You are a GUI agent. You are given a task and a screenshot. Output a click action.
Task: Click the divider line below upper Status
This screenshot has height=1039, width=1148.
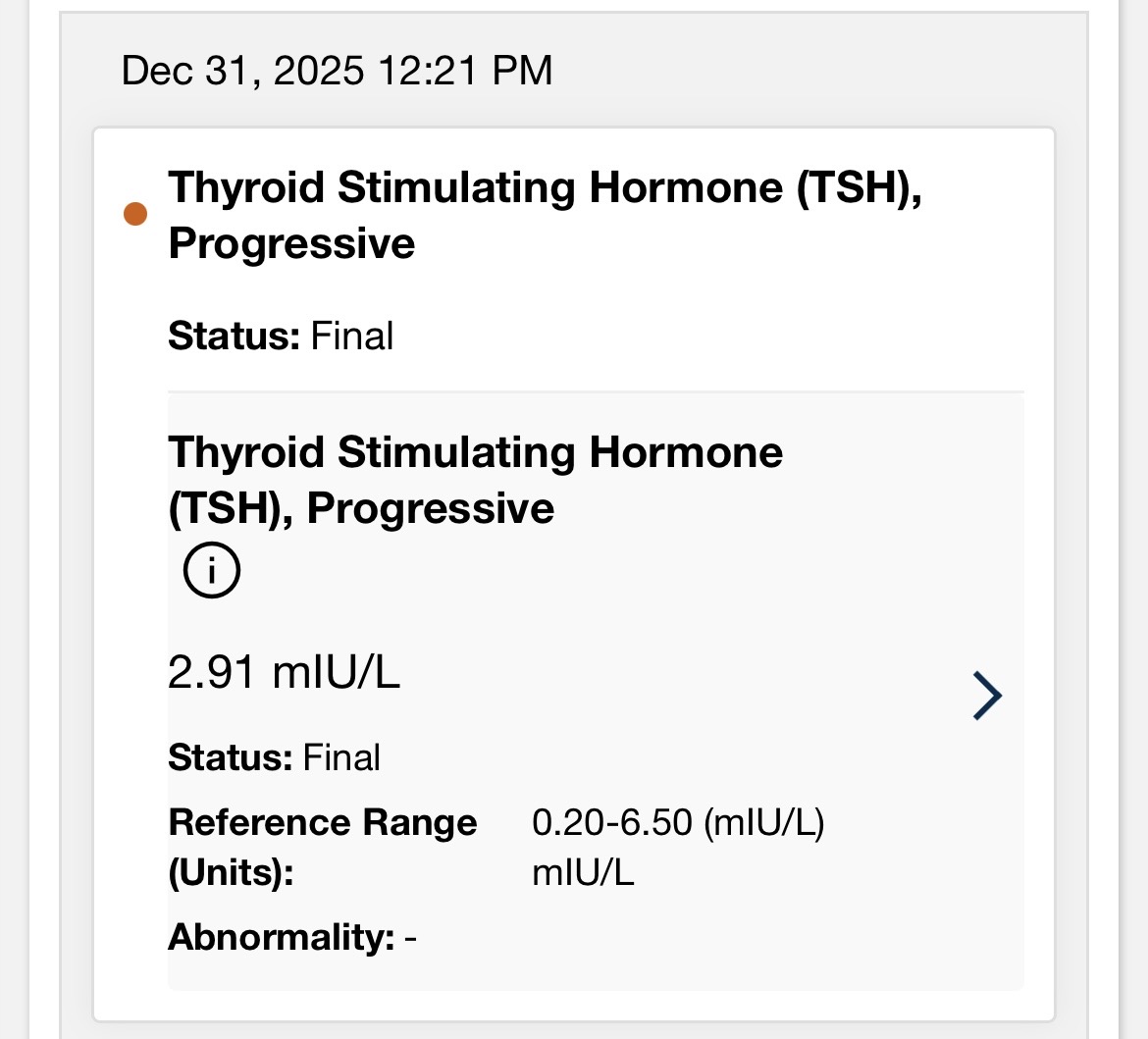point(595,391)
